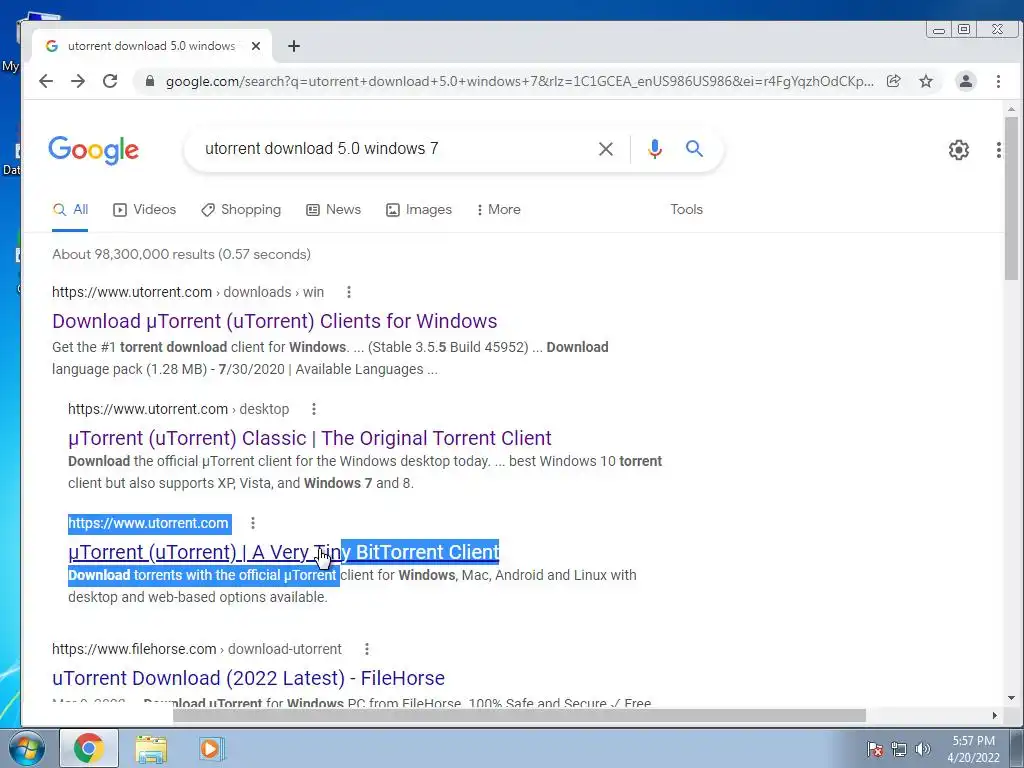This screenshot has height=768, width=1024.
Task: Go back with the browser back arrow
Action: coord(46,81)
